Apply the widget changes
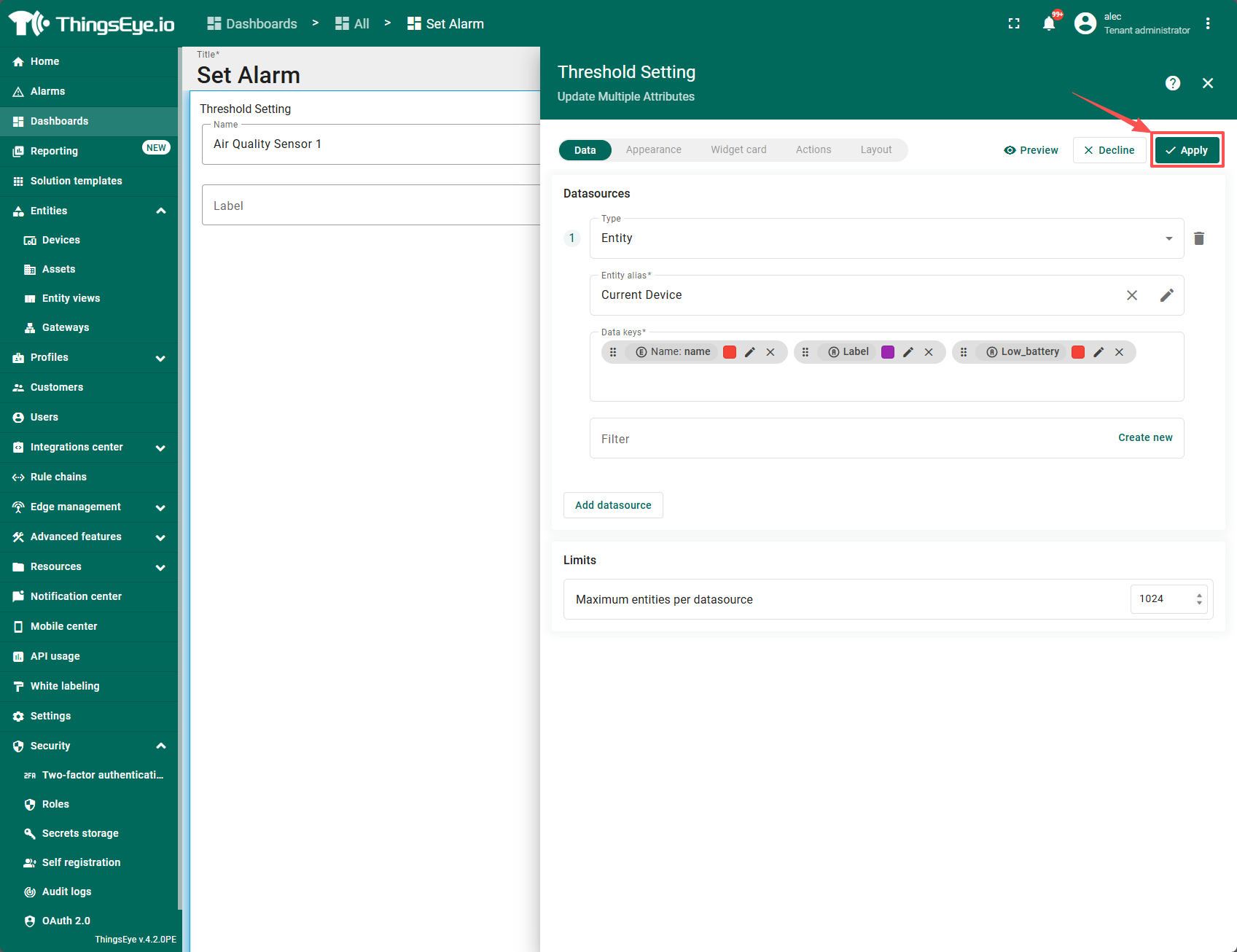 coord(1187,150)
